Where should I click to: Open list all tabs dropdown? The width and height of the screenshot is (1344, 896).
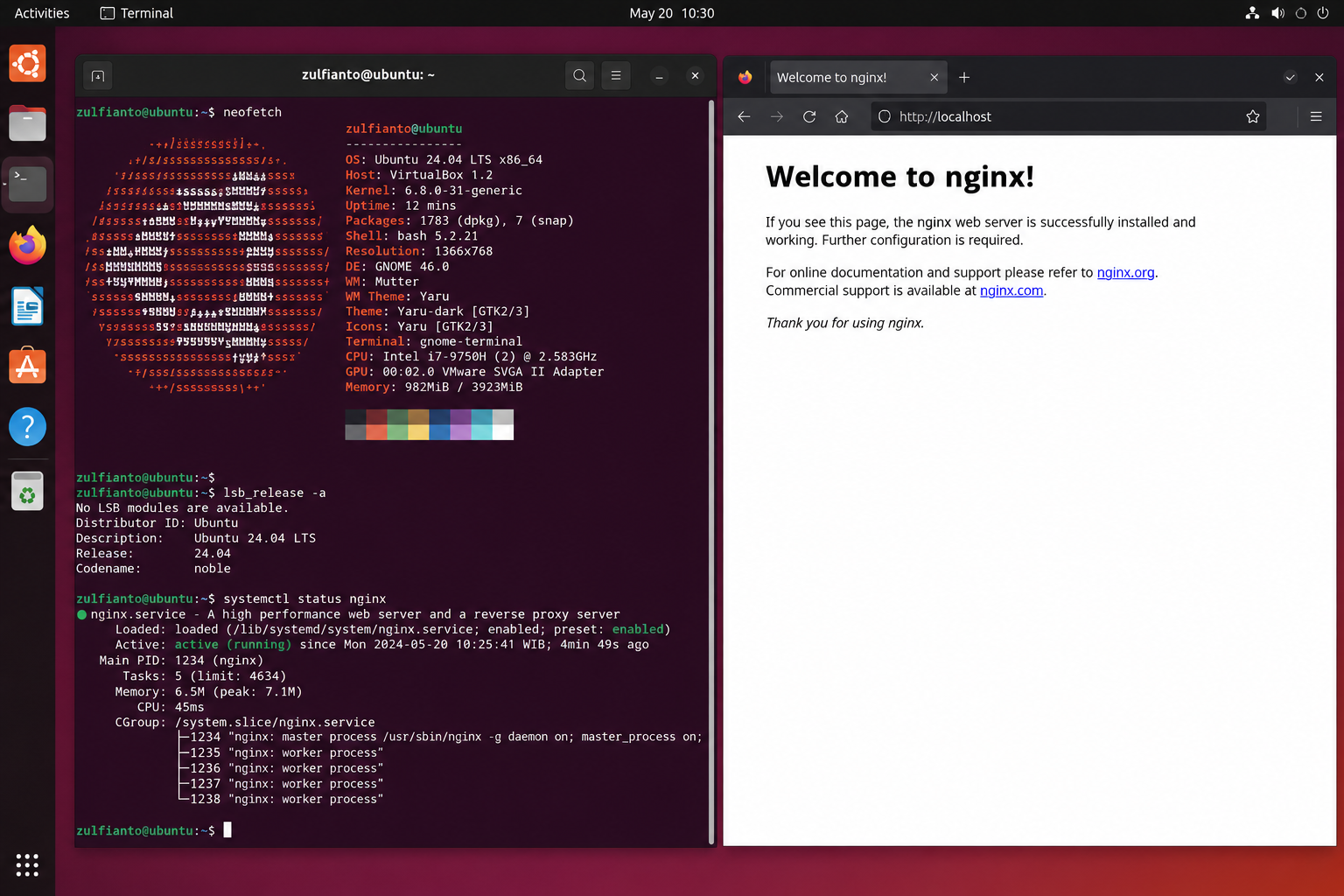1290,77
